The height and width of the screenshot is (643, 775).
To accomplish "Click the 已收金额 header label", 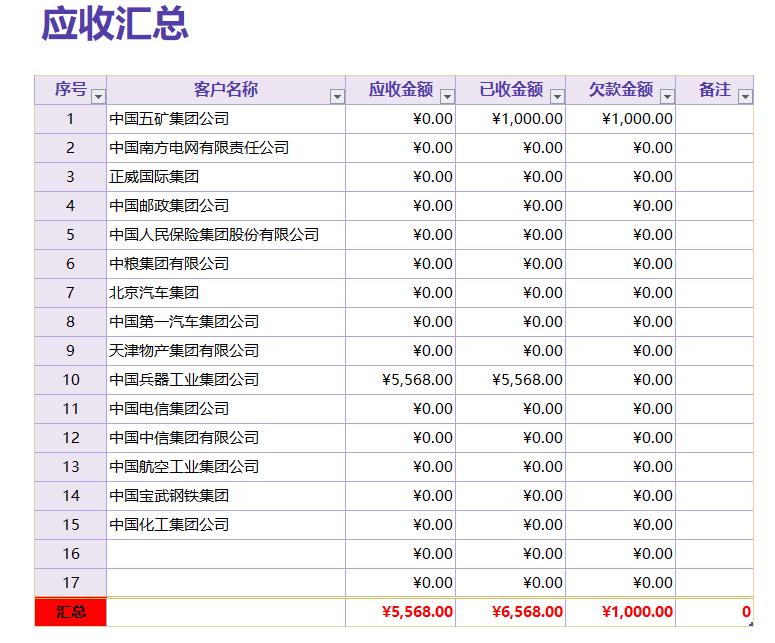I will coord(511,89).
